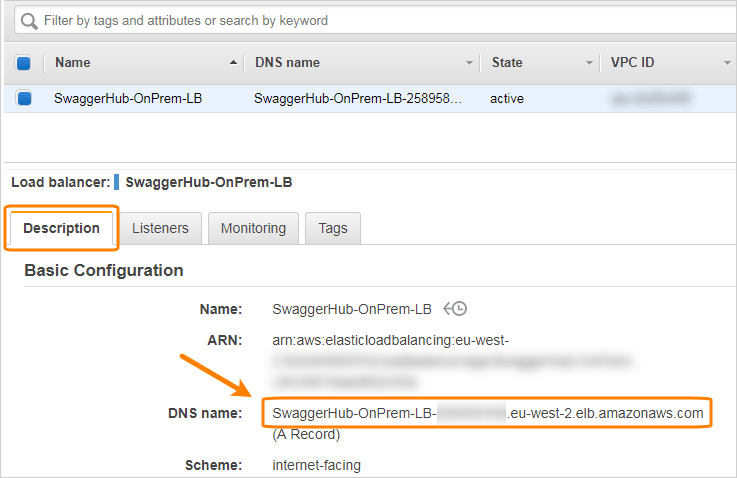Open the State column dropdown arrow
This screenshot has width=737, height=478.
coord(589,63)
